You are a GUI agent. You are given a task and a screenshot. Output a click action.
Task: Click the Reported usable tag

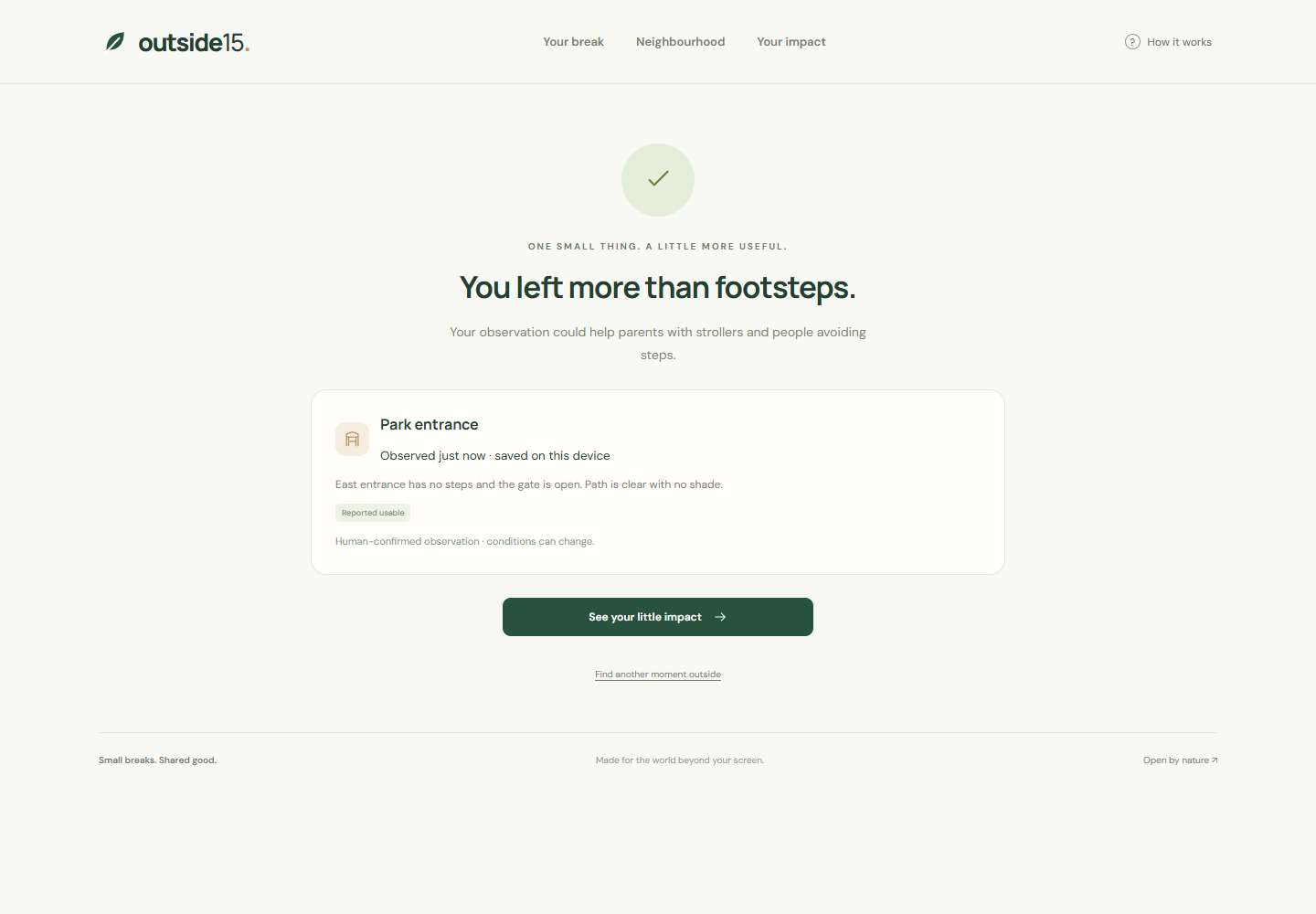point(373,513)
